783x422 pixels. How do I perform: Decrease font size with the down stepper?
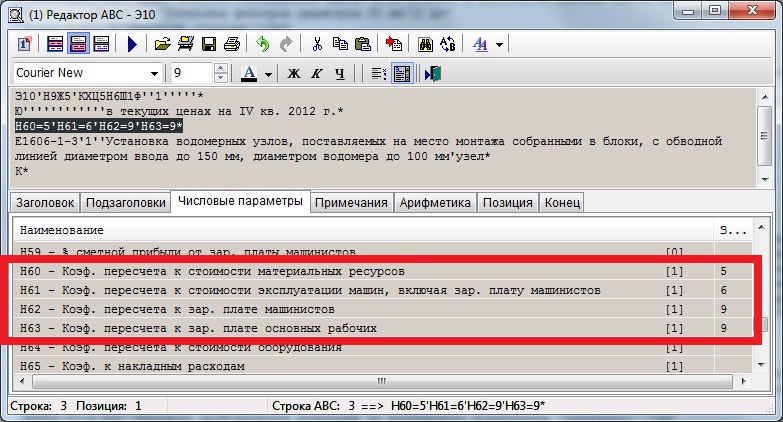(x=221, y=78)
